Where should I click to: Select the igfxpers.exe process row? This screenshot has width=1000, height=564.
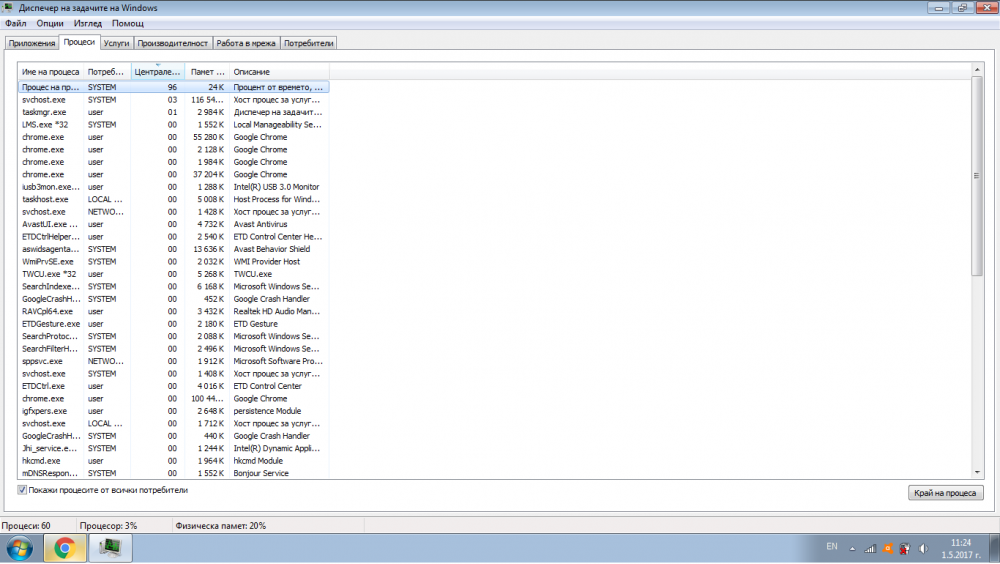(173, 411)
